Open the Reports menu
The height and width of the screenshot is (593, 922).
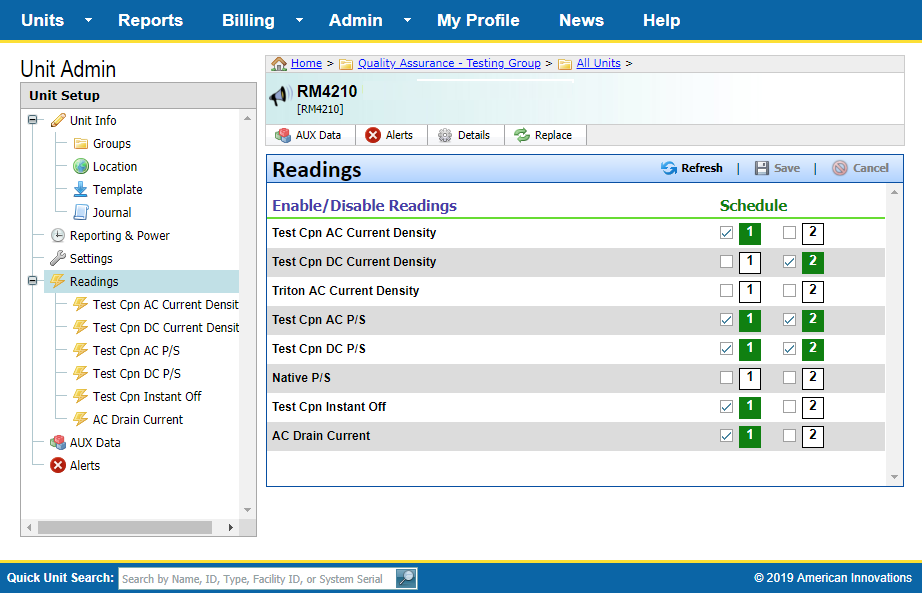pyautogui.click(x=150, y=20)
